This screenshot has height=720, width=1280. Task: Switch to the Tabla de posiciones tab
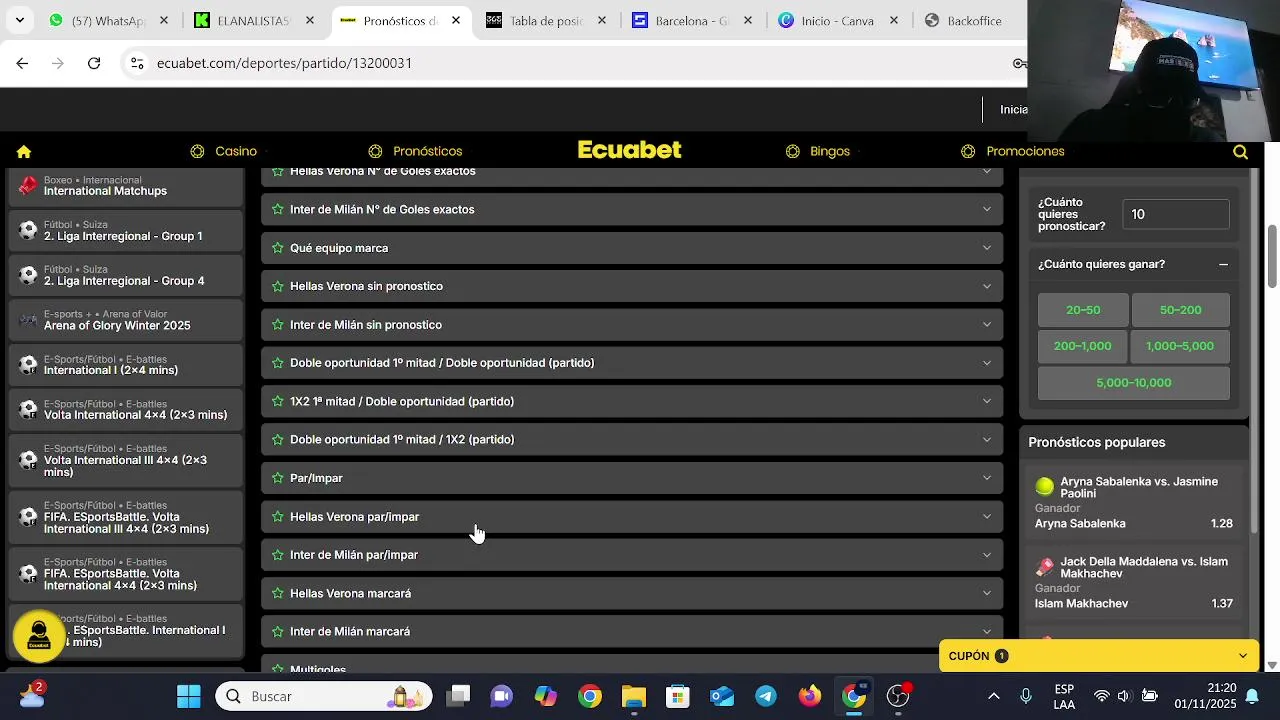point(546,20)
